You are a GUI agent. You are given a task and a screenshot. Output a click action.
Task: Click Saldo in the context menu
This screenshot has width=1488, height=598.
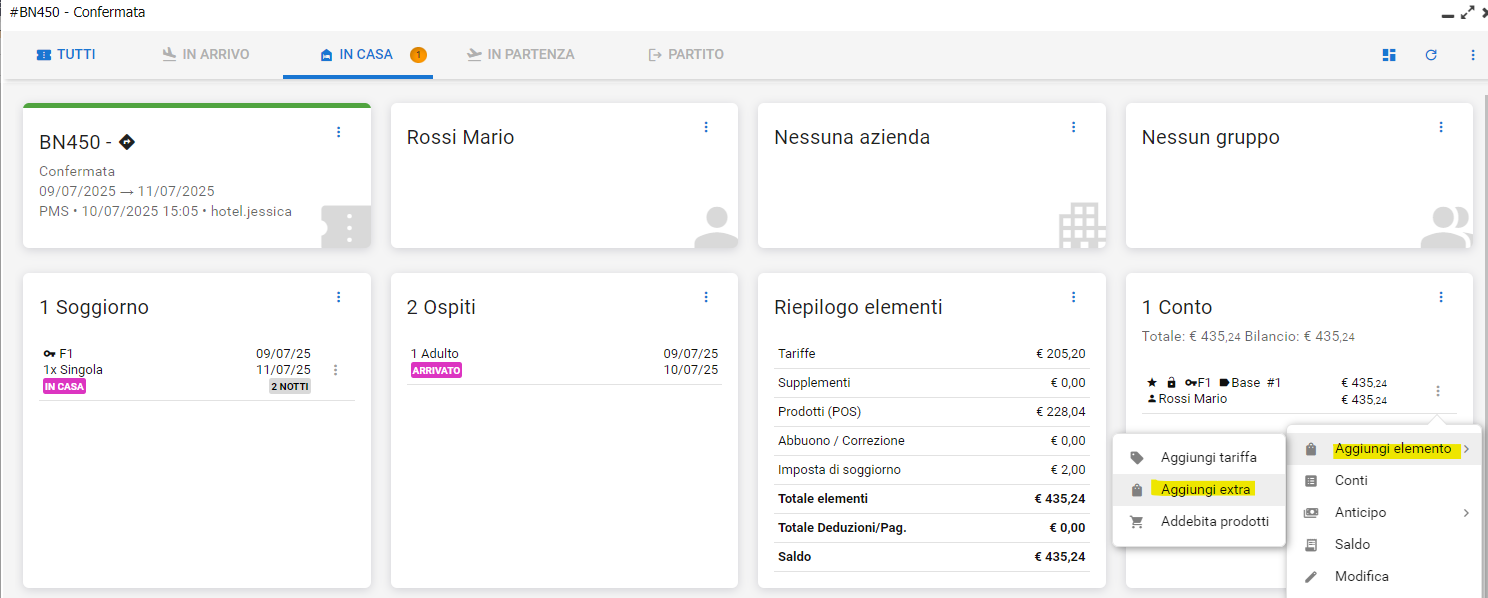click(1352, 544)
